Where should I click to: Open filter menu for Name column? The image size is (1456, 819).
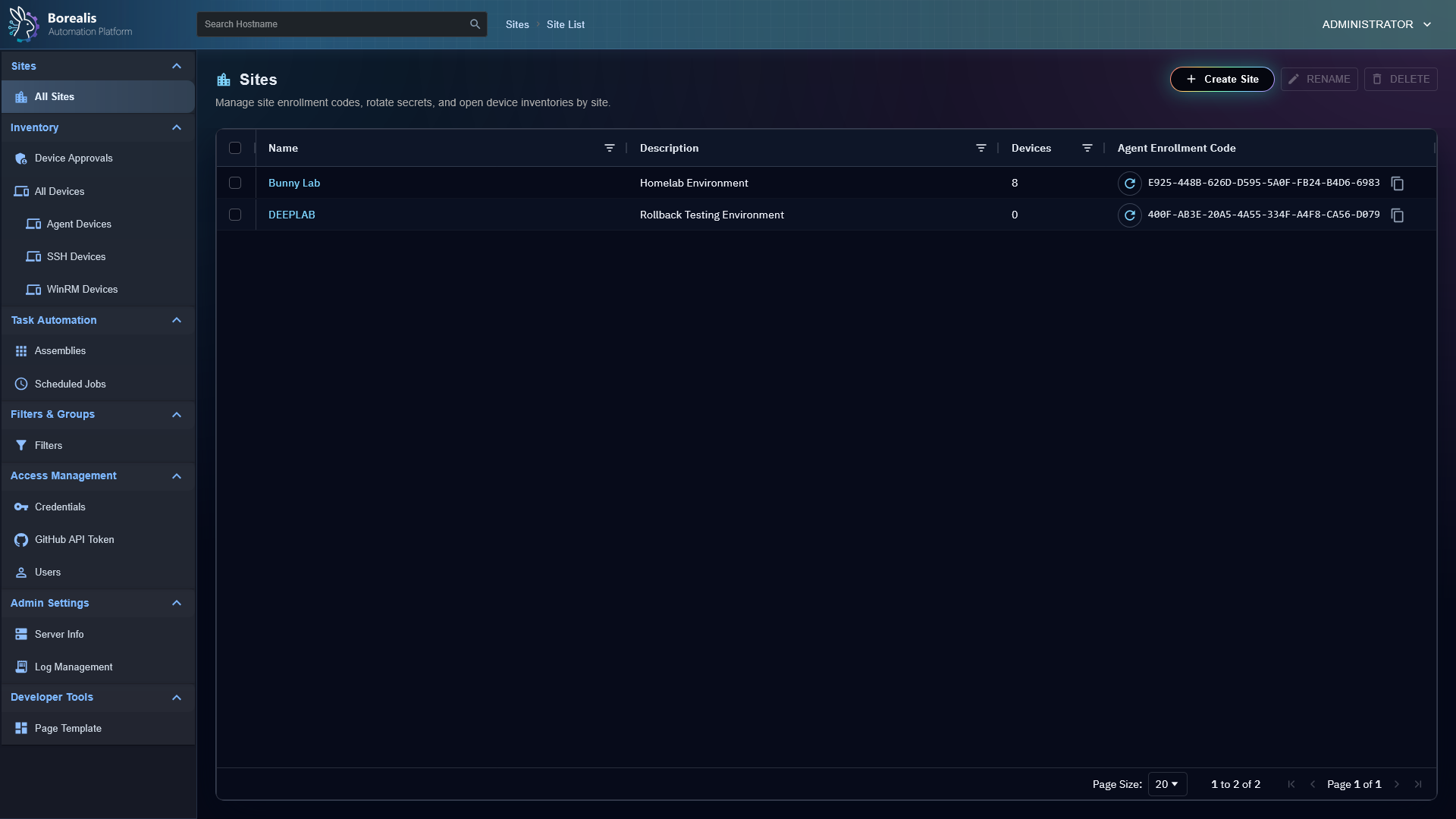pos(609,148)
